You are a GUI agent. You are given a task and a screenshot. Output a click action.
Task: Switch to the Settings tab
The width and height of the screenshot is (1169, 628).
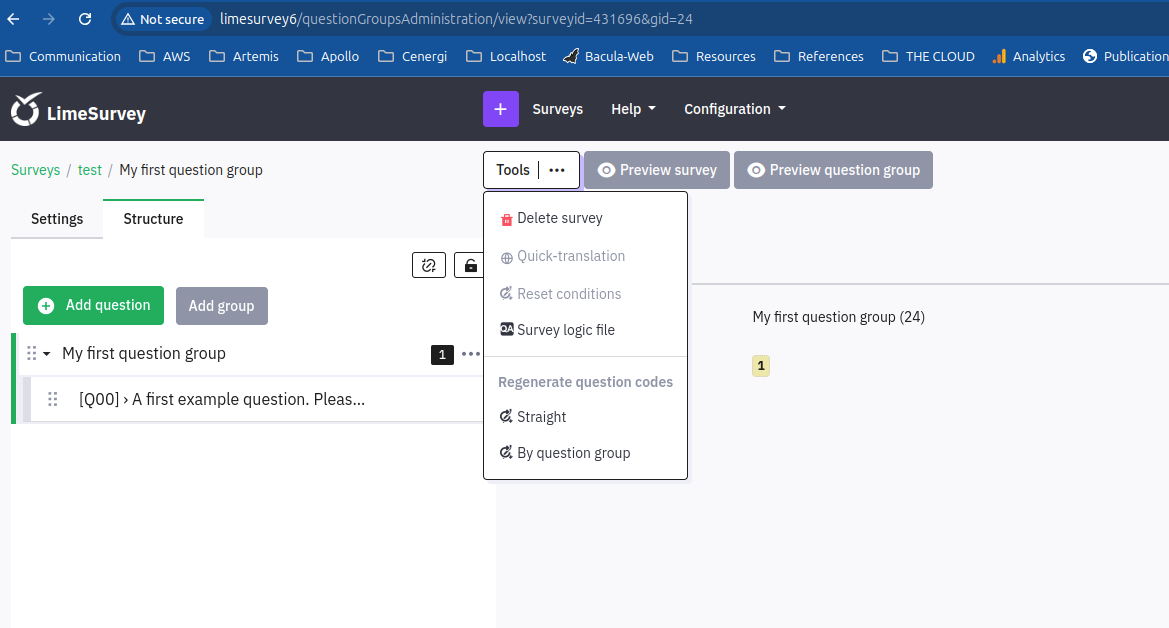coord(57,219)
